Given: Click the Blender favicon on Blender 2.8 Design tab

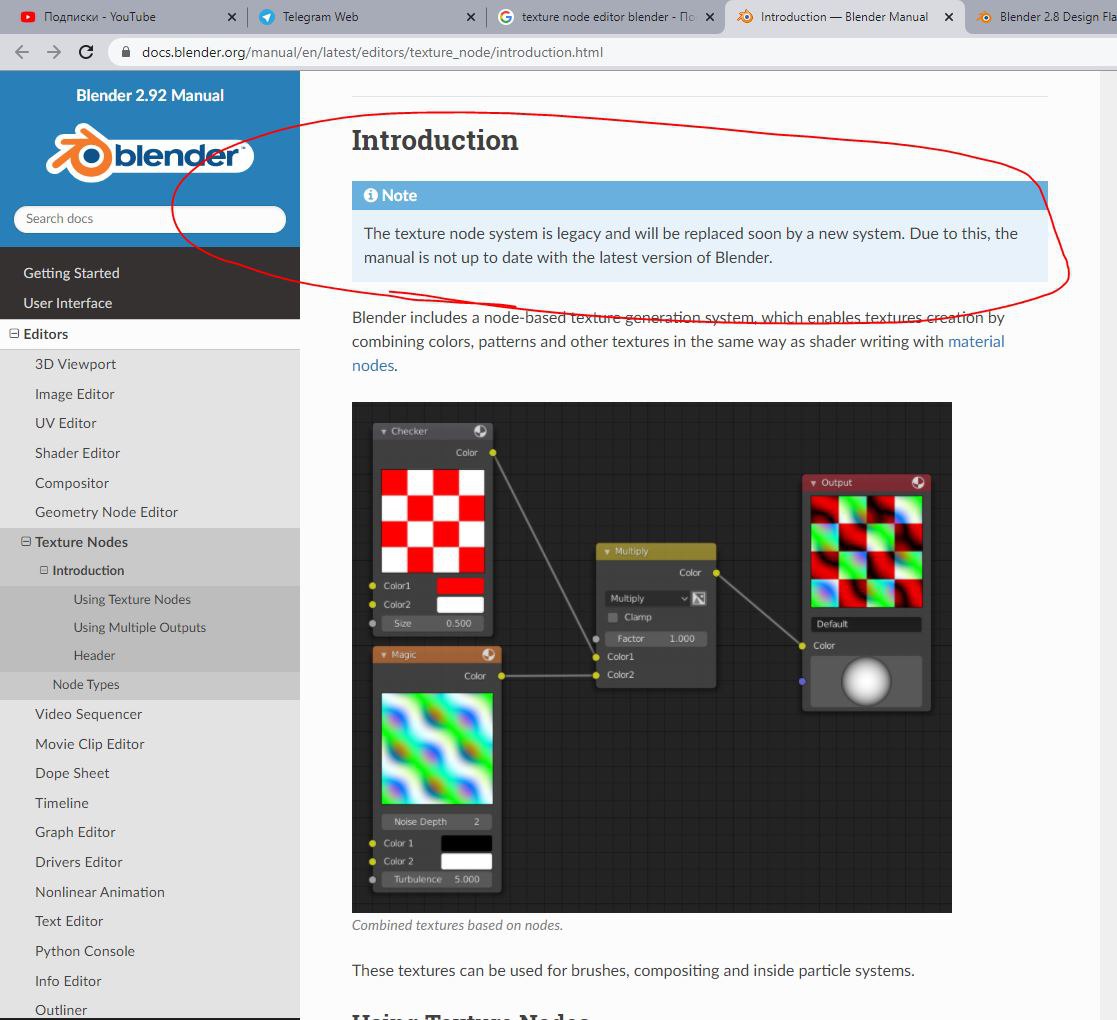Looking at the screenshot, I should (x=984, y=16).
